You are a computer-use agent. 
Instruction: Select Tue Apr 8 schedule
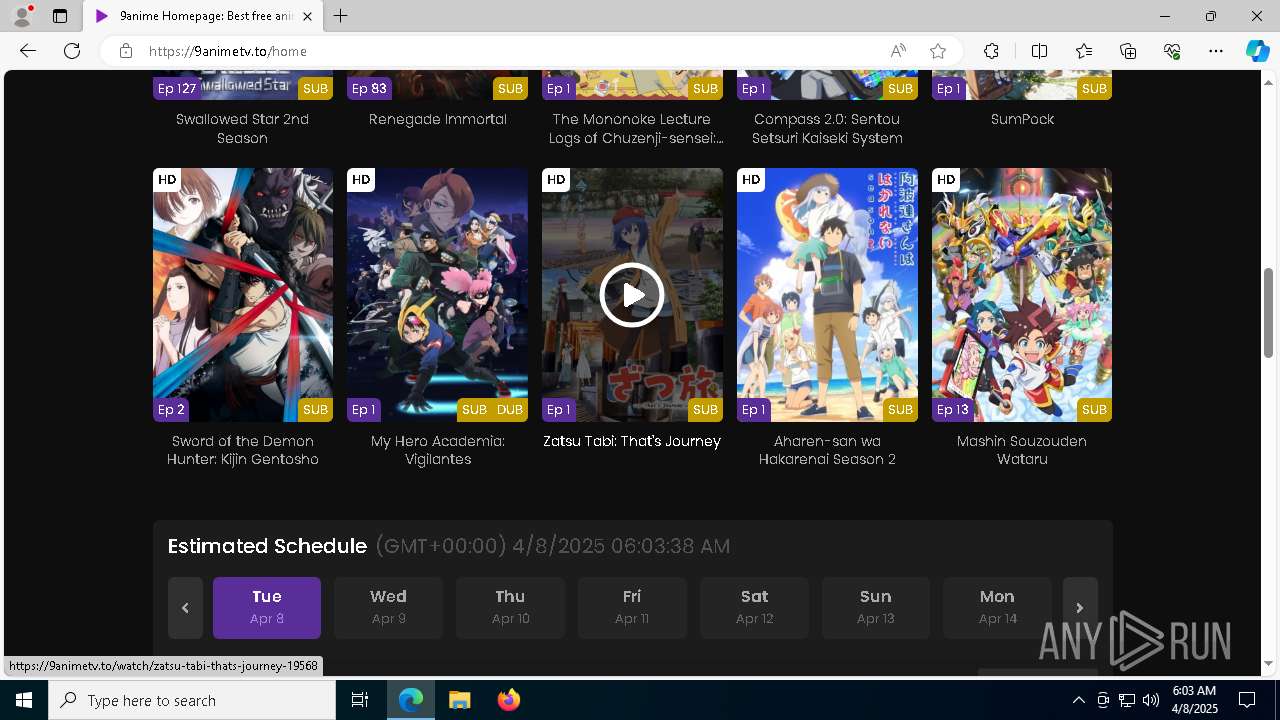coord(267,608)
